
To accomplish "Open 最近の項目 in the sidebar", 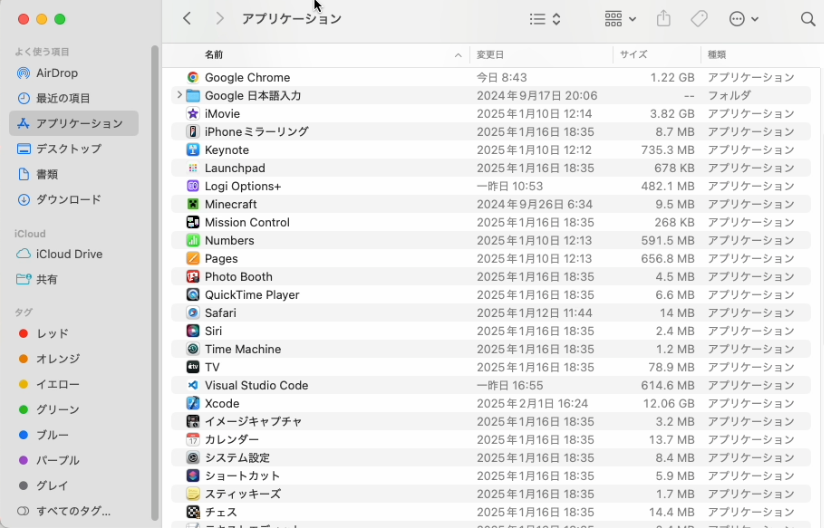I will tap(74, 98).
